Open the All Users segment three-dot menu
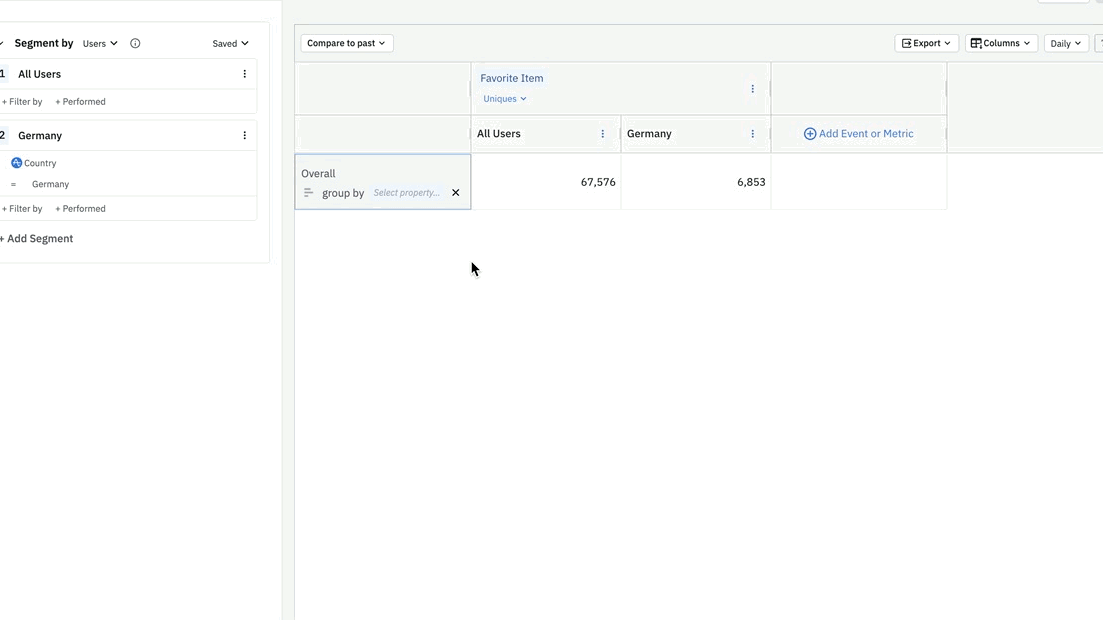The width and height of the screenshot is (1103, 620). 244,74
